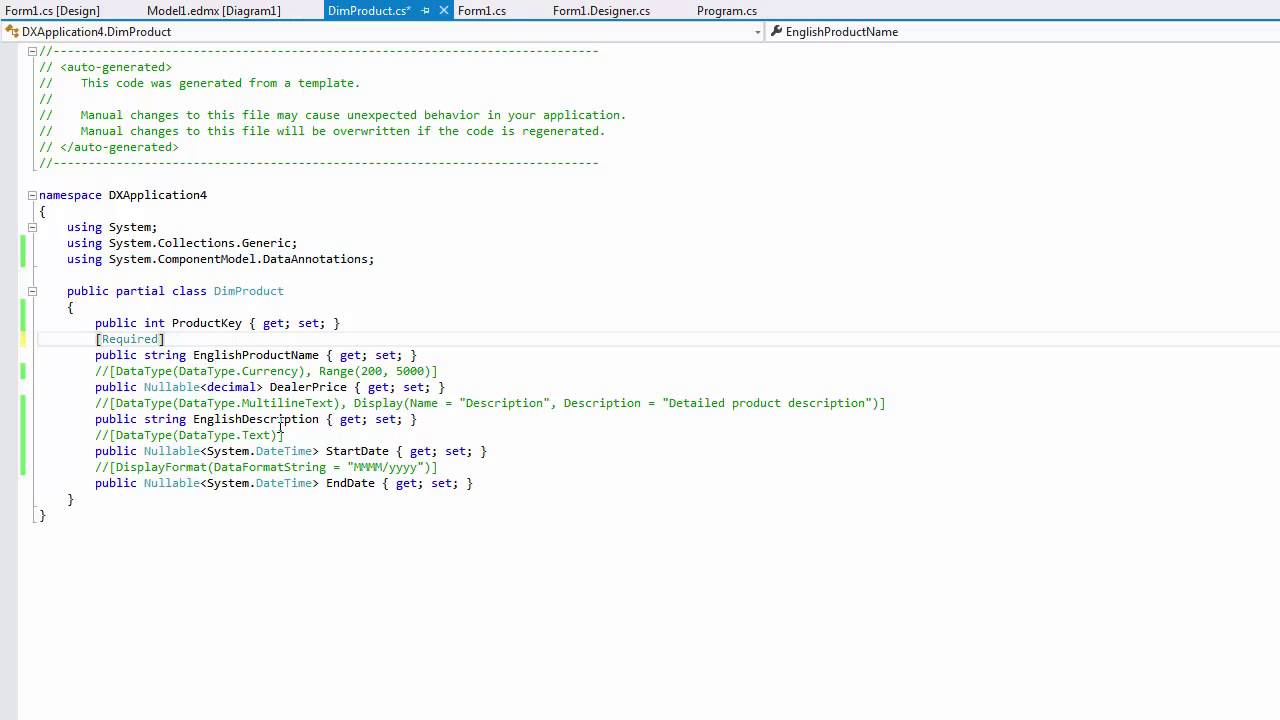Click the DealerPrice property name
This screenshot has width=1280, height=720.
pyautogui.click(x=308, y=387)
